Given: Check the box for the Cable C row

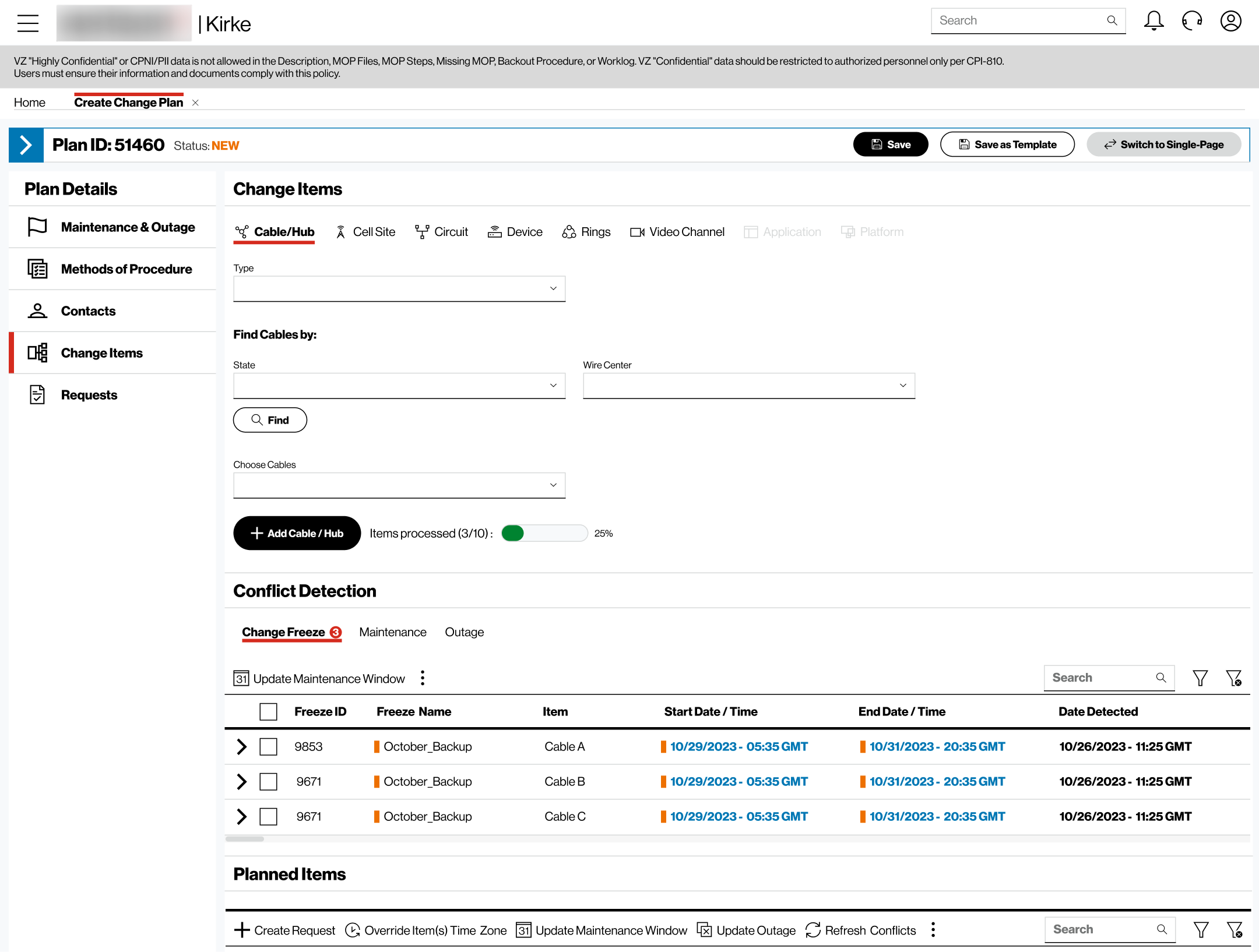Looking at the screenshot, I should tap(268, 816).
